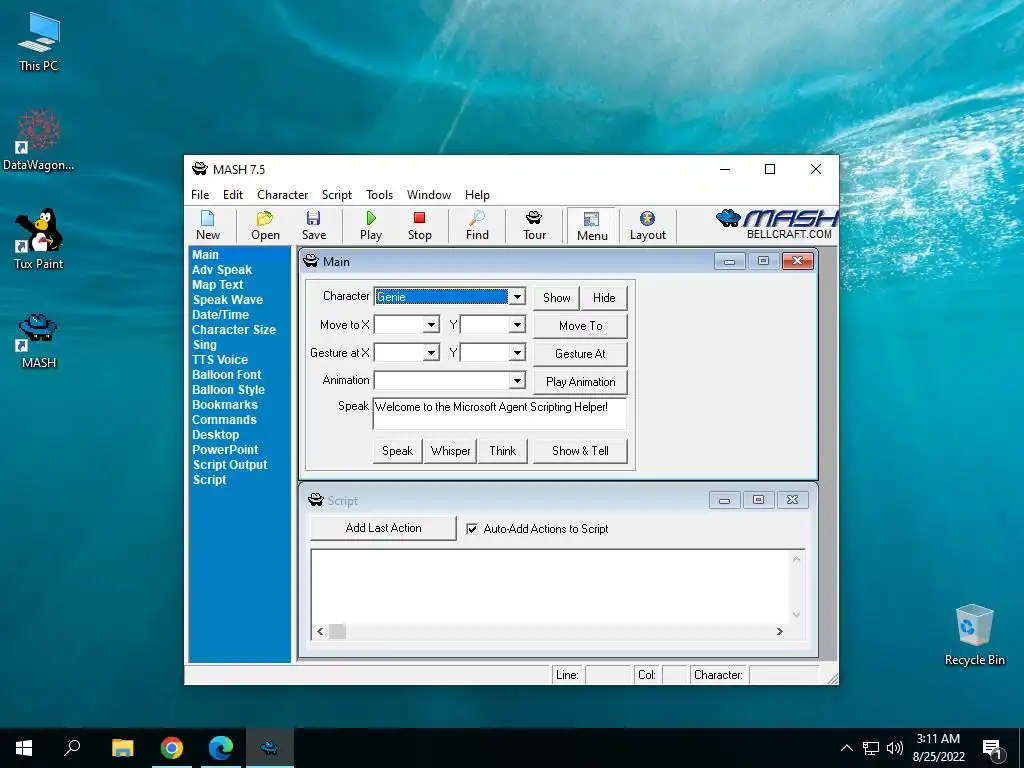This screenshot has height=768, width=1024.
Task: Restore the Script child window
Action: pyautogui.click(x=758, y=500)
